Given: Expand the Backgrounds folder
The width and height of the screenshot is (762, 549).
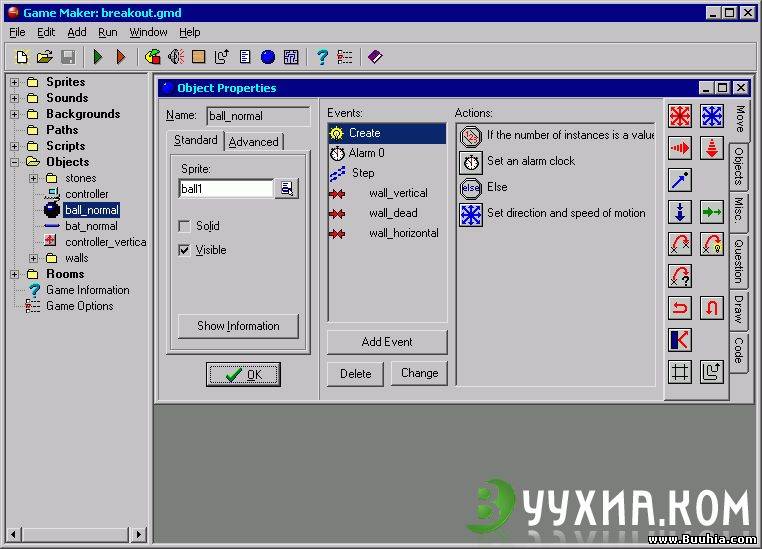Looking at the screenshot, I should pyautogui.click(x=15, y=114).
